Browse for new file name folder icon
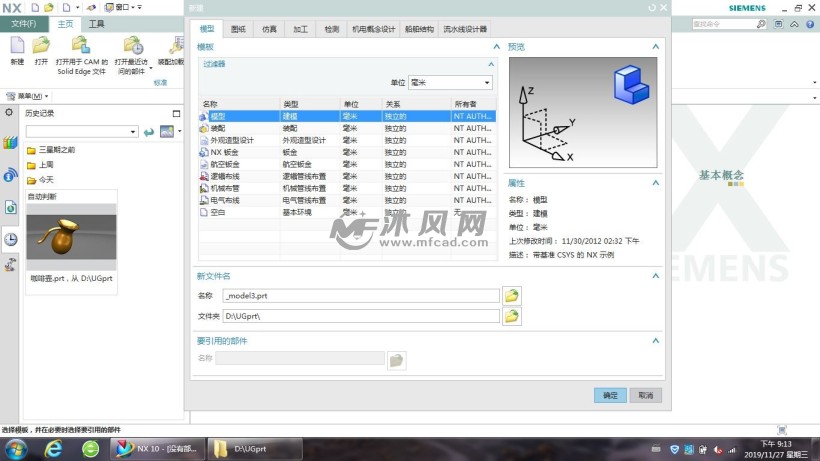The height and width of the screenshot is (461, 820). click(511, 296)
